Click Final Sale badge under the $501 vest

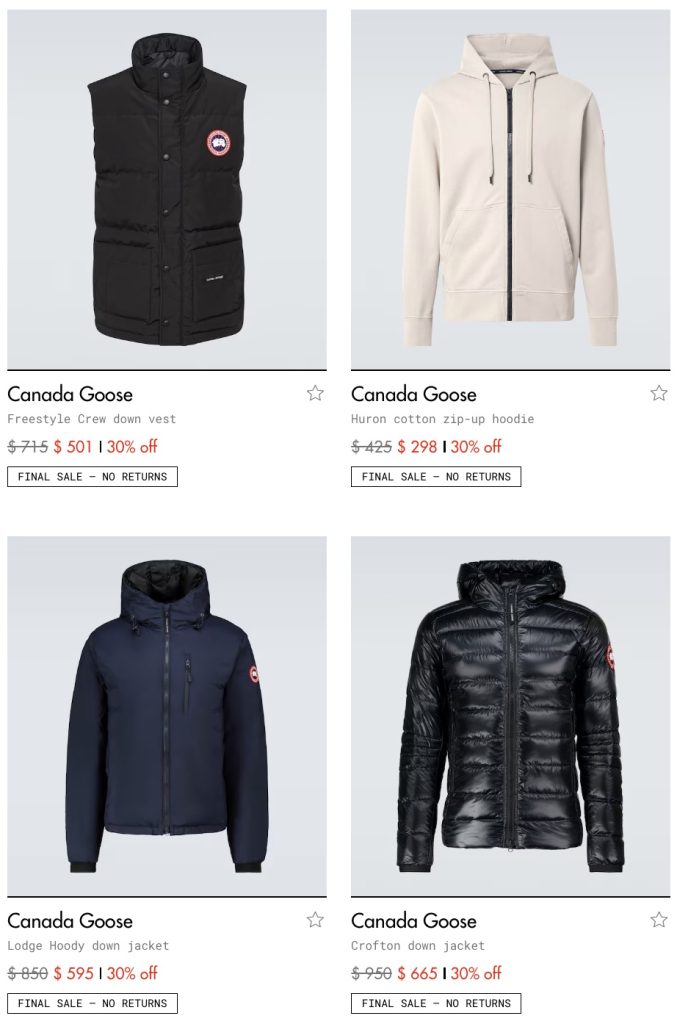92,477
